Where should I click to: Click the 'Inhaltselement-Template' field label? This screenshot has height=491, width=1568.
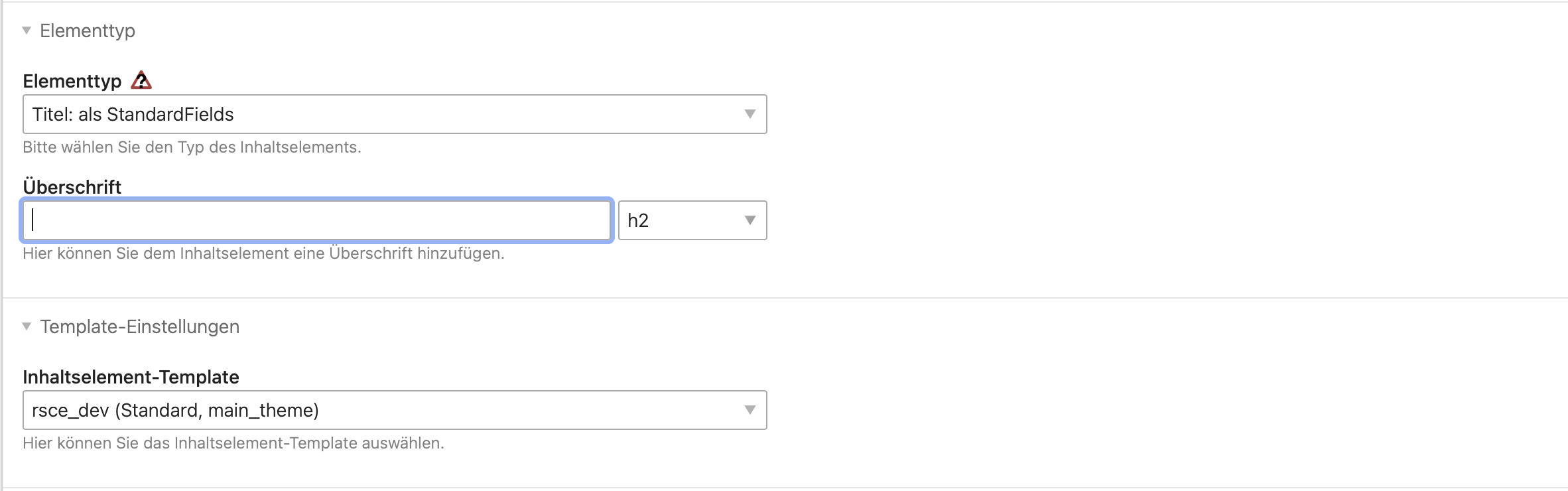click(x=131, y=377)
